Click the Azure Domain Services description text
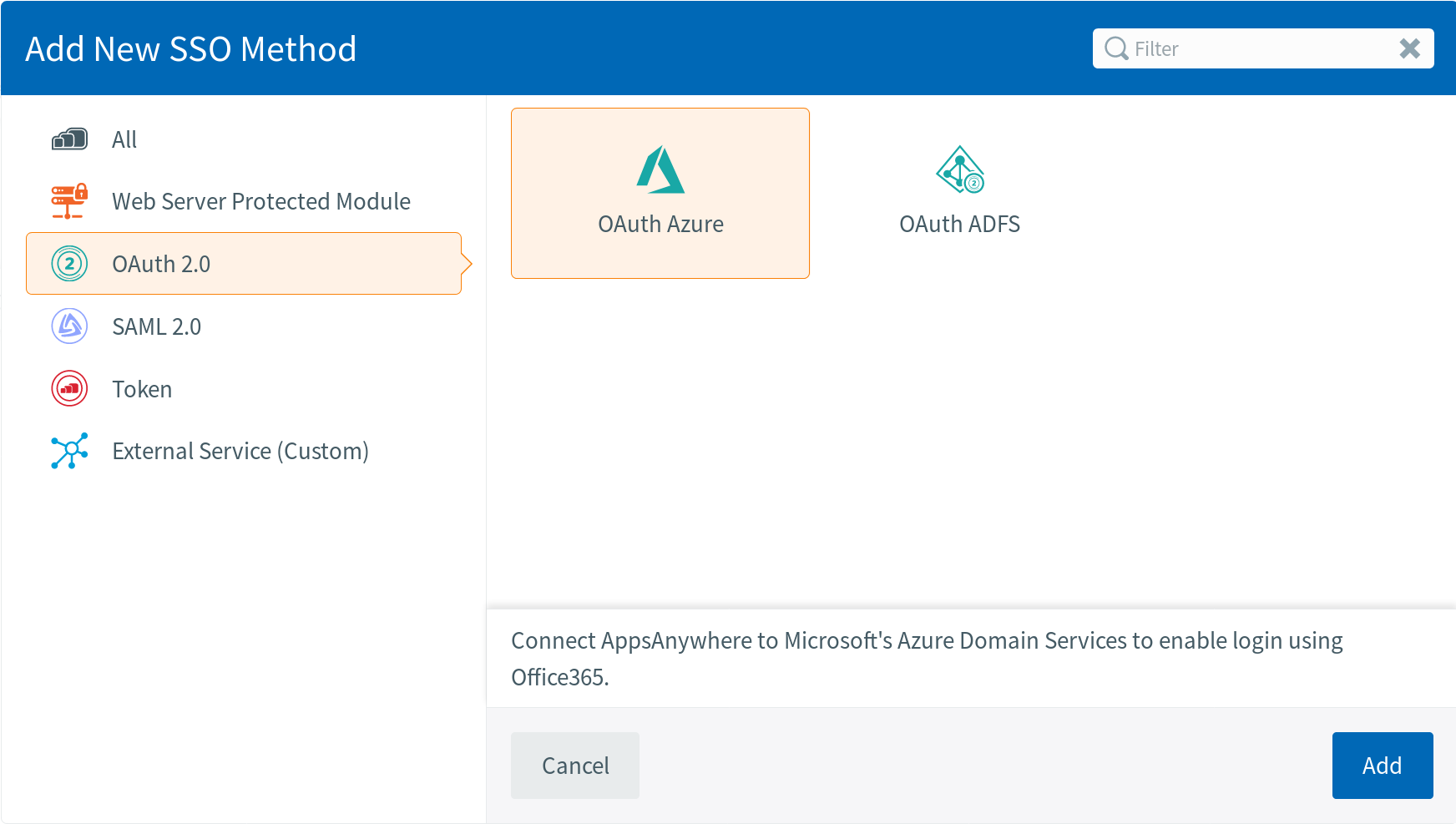1456x824 pixels. click(x=927, y=659)
